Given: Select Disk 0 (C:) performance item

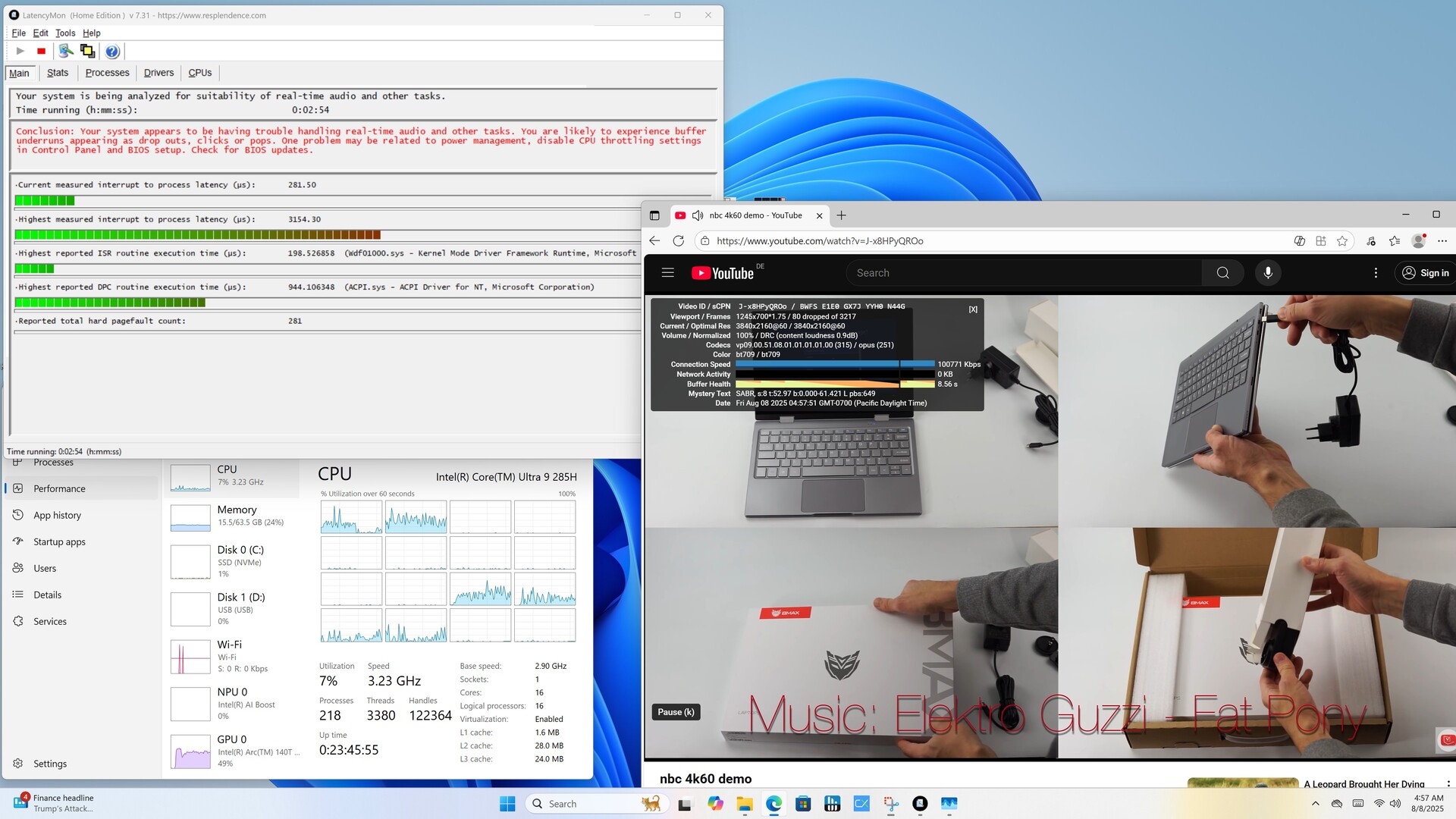Looking at the screenshot, I should click(x=232, y=562).
